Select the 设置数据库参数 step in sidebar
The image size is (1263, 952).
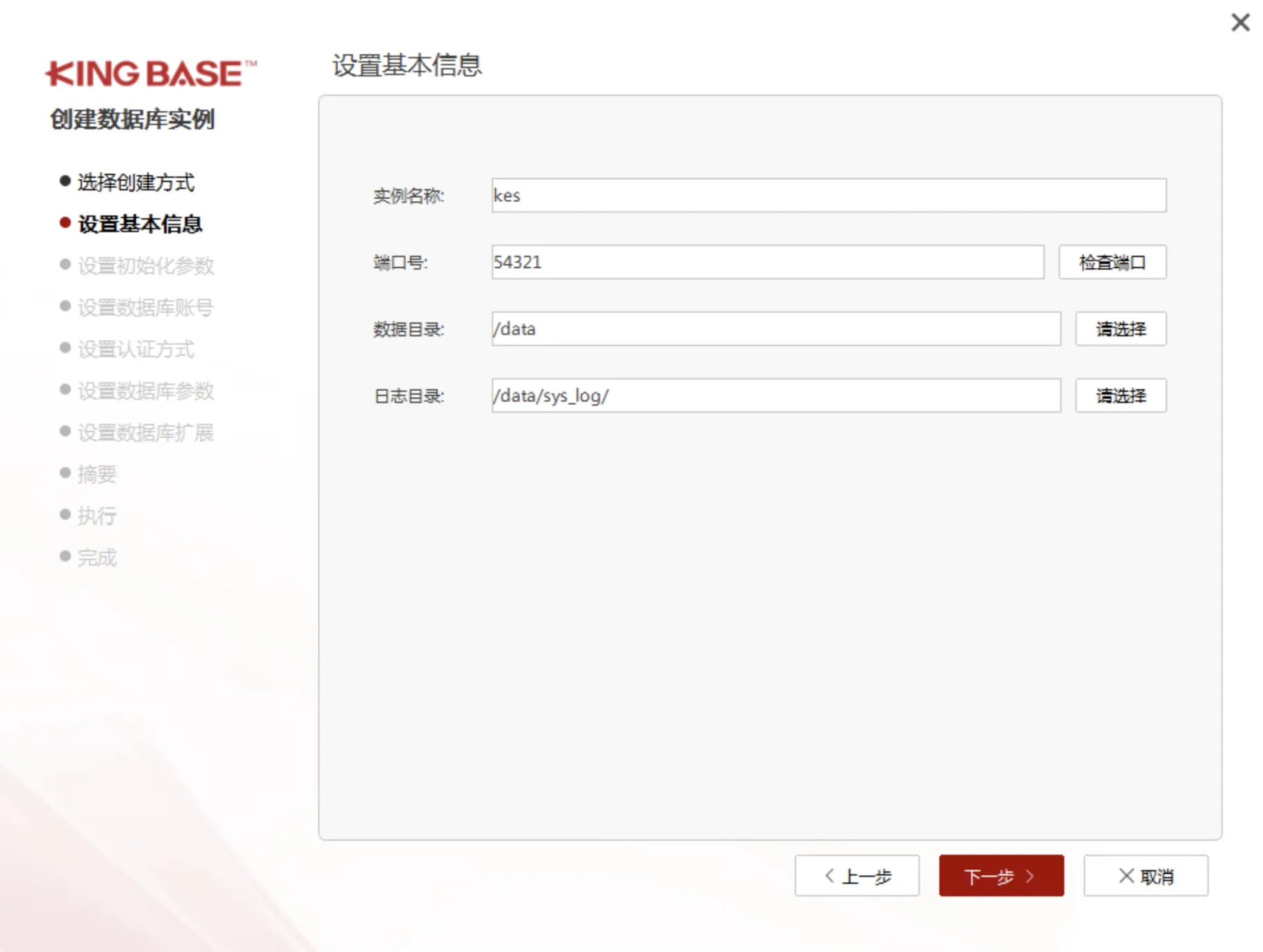[x=145, y=391]
